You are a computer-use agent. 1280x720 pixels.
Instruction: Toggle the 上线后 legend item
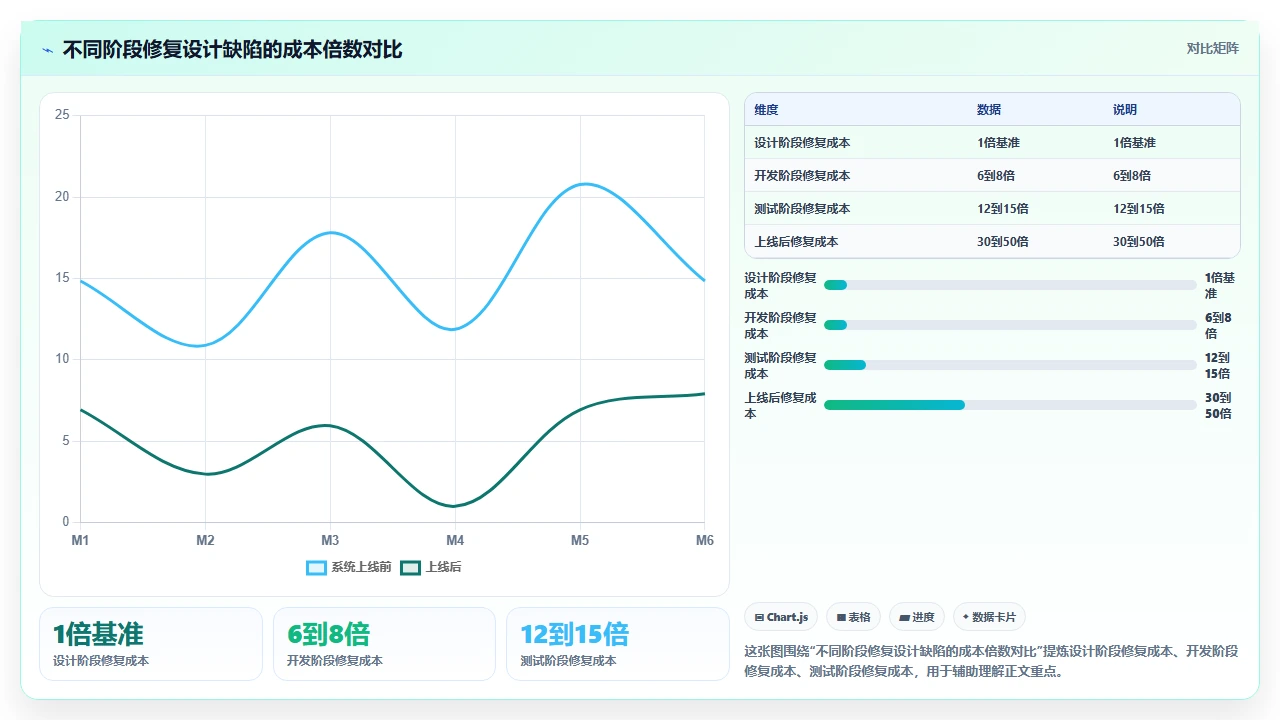click(431, 567)
